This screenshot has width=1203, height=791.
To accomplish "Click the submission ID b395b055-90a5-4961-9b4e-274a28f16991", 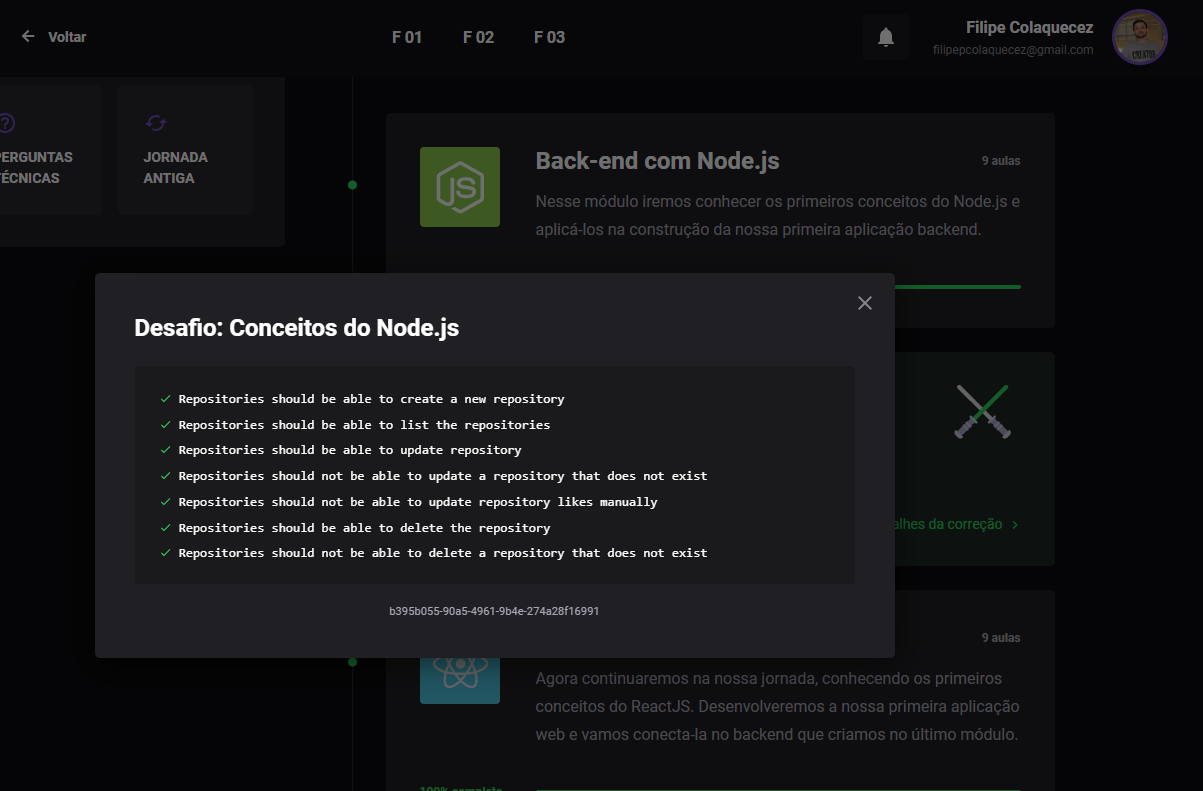I will [494, 610].
